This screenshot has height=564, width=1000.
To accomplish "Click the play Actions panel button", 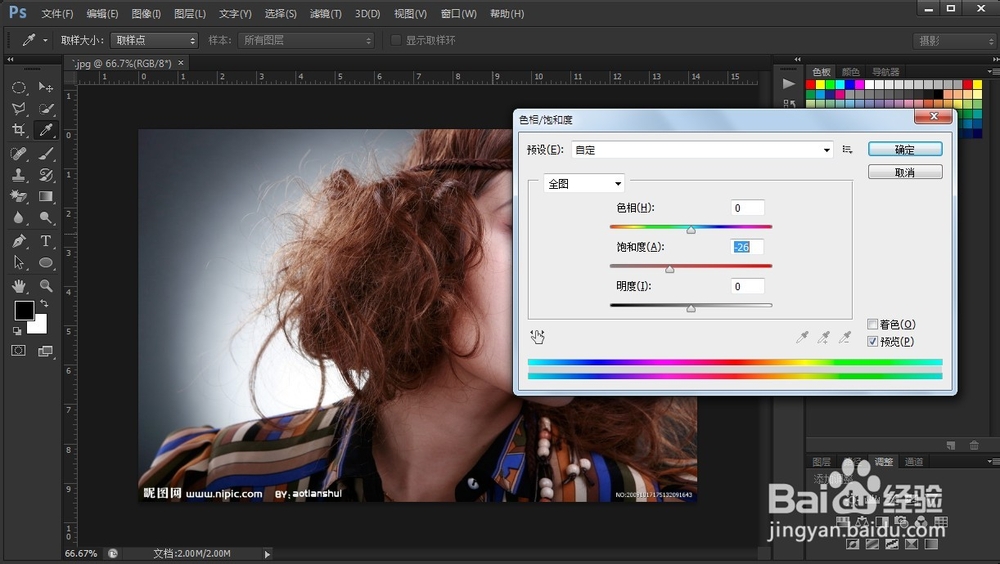I will point(789,84).
